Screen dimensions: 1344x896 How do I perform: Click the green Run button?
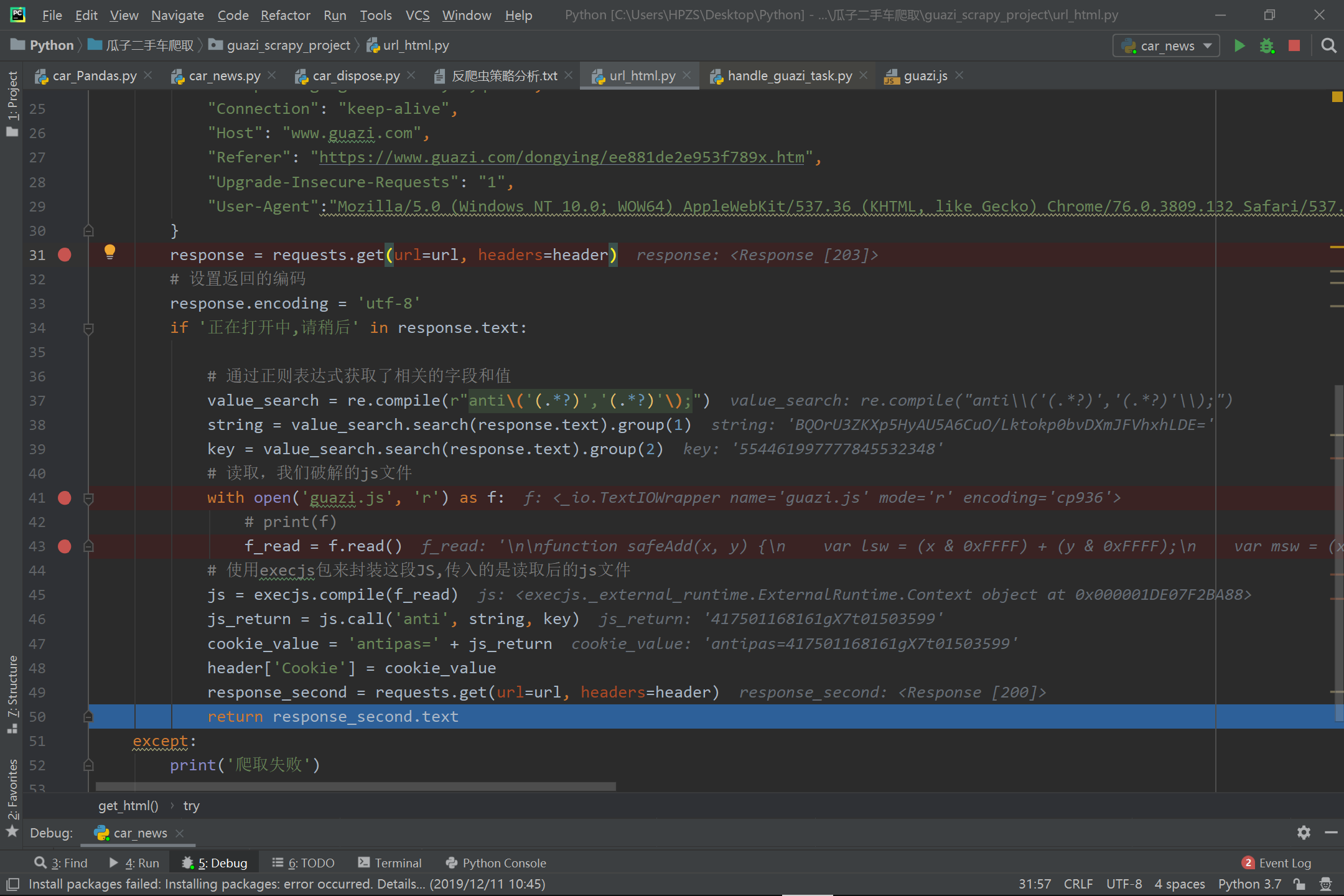[x=1239, y=45]
